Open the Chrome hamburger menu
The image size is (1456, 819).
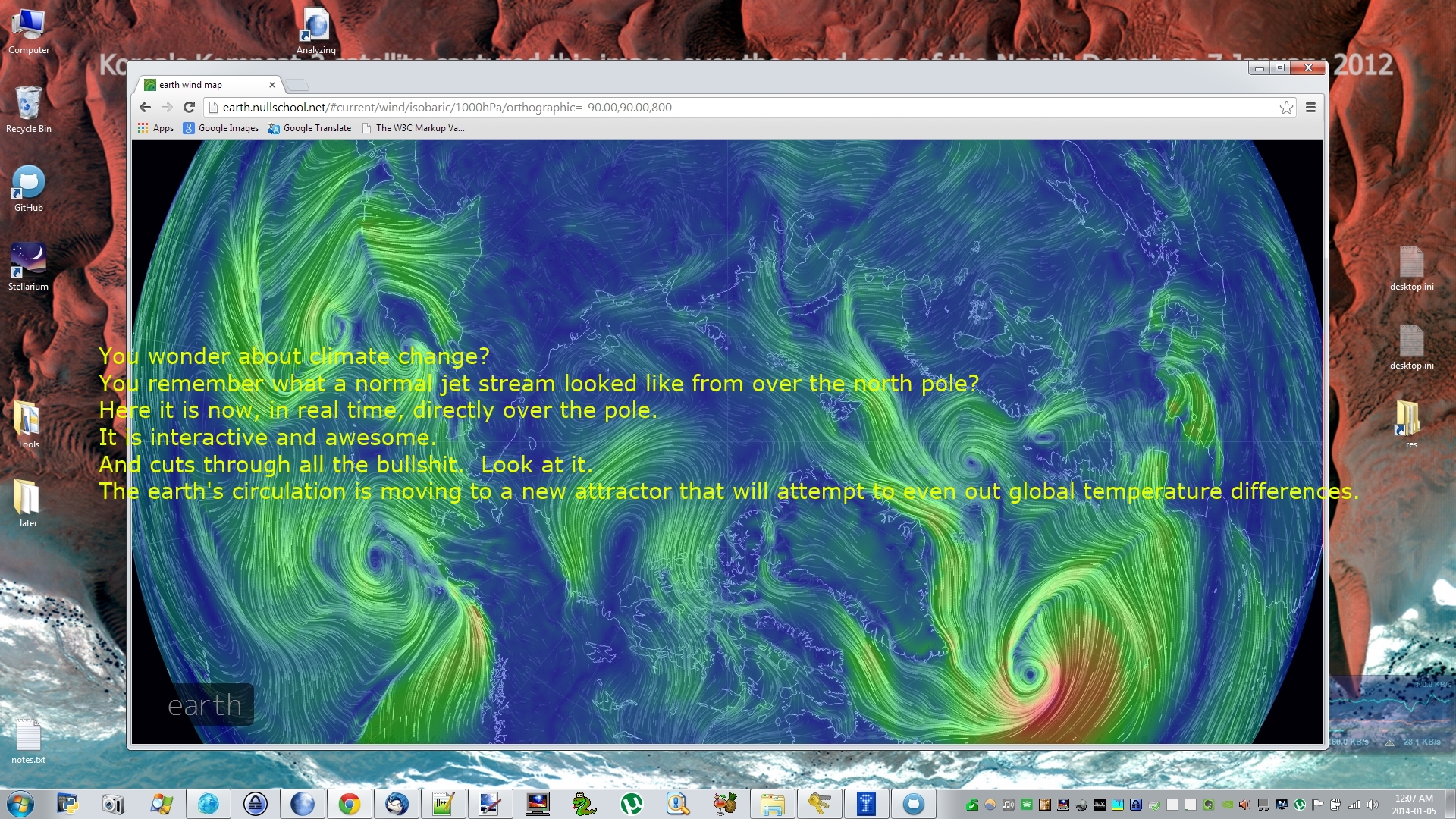click(1310, 108)
